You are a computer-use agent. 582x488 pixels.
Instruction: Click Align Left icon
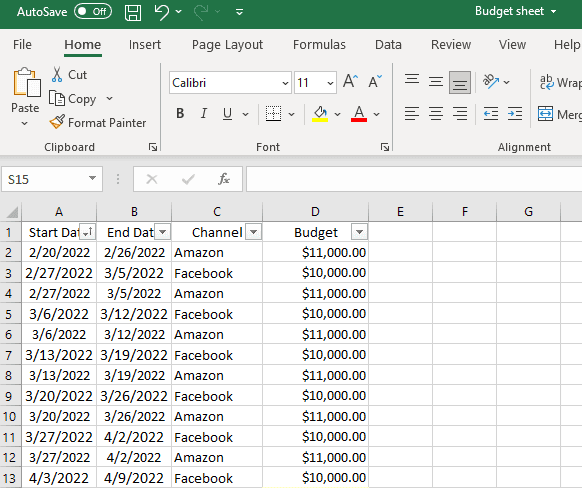412,114
